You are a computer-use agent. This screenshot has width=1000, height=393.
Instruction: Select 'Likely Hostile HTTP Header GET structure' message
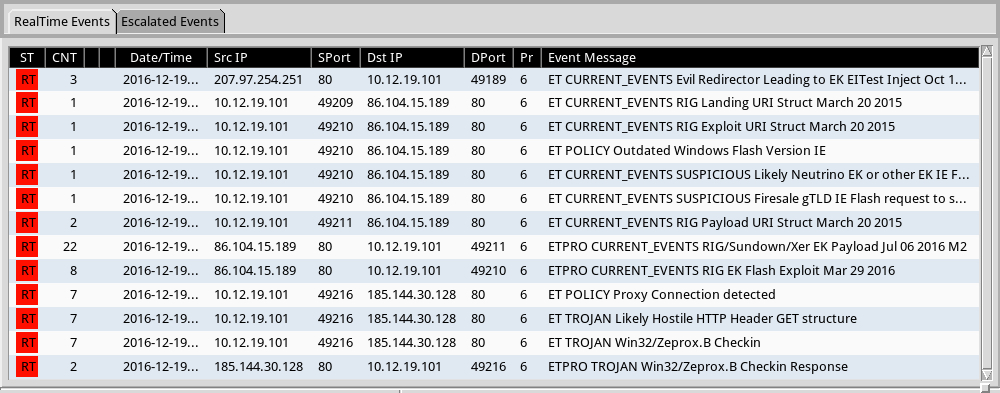tap(702, 318)
